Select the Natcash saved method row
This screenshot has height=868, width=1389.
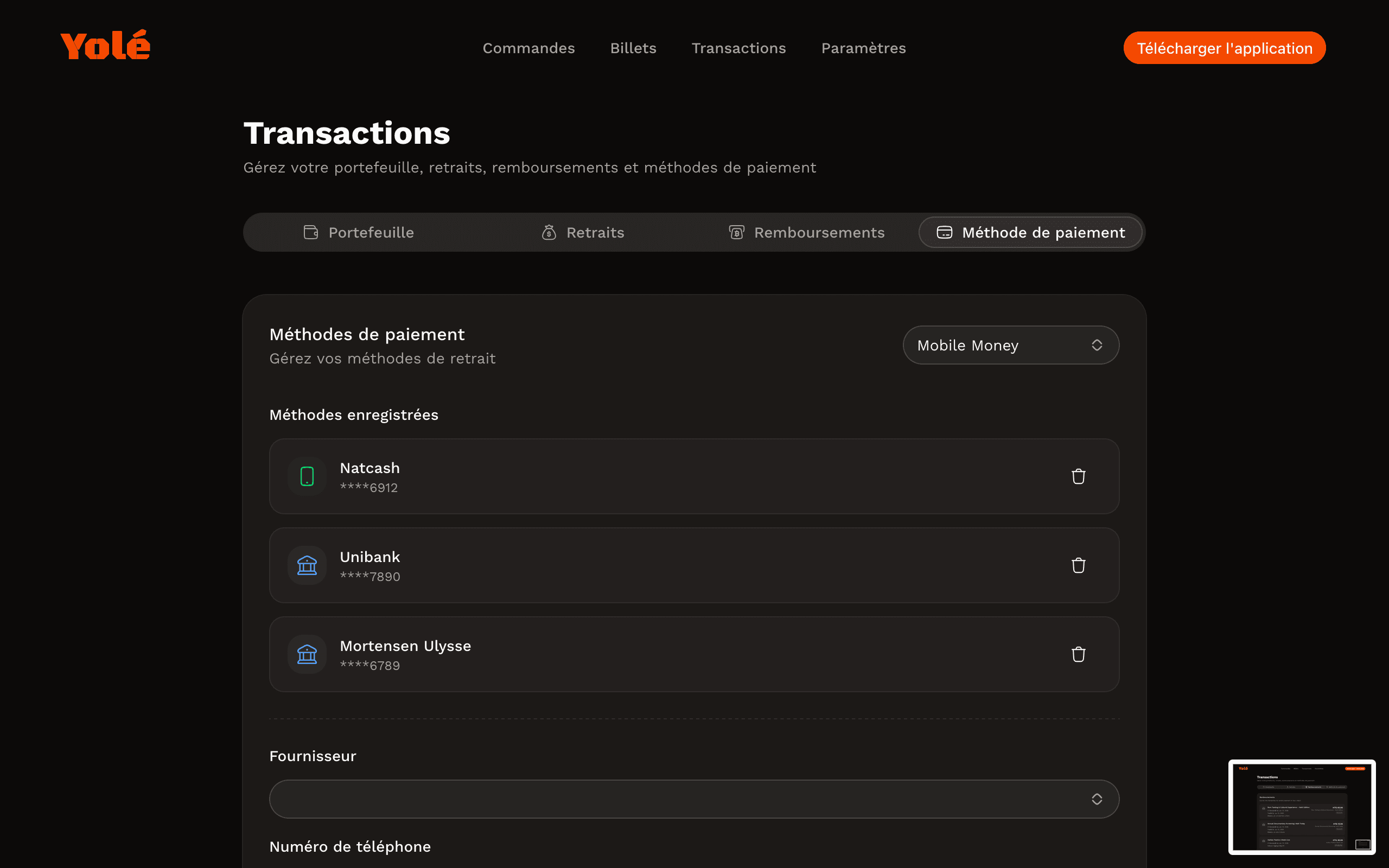(660, 476)
